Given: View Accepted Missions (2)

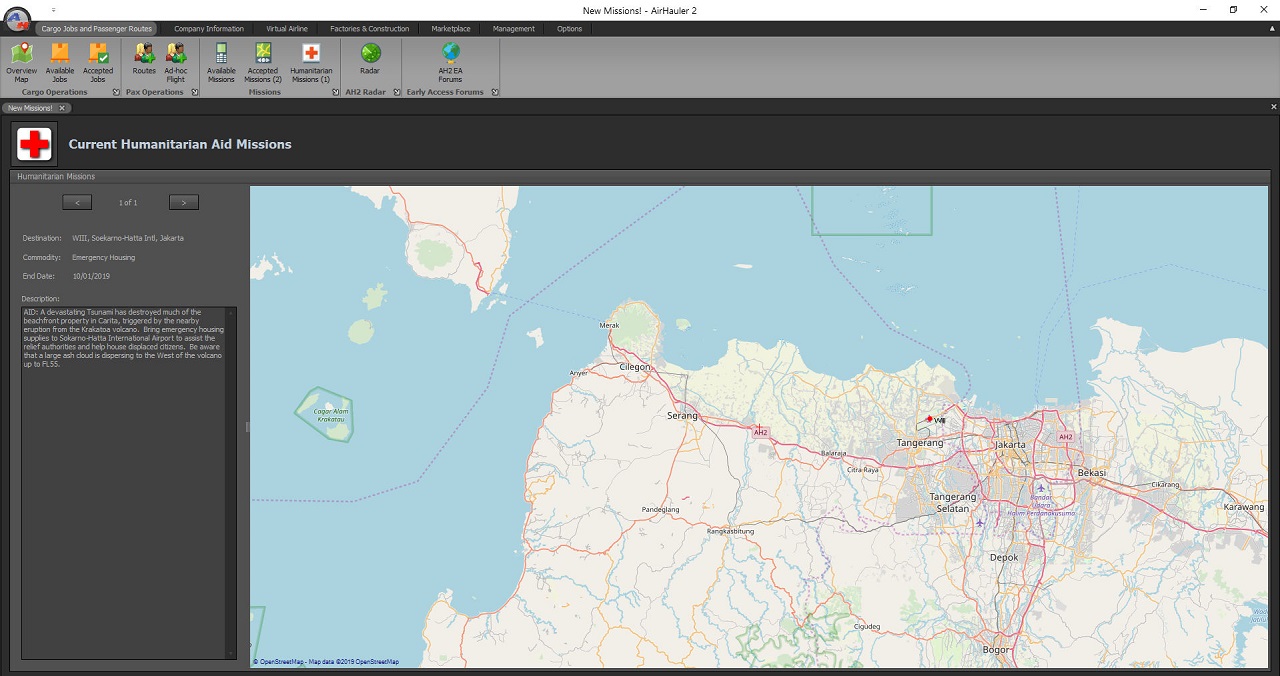Looking at the screenshot, I should tap(263, 65).
